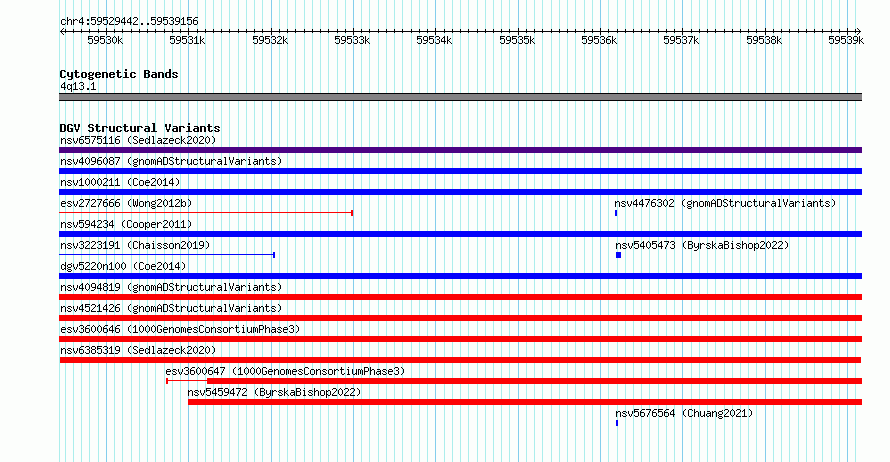Screen dimensions: 890x462
Task: Click the 59535k ruler tick label
Action: tap(517, 40)
